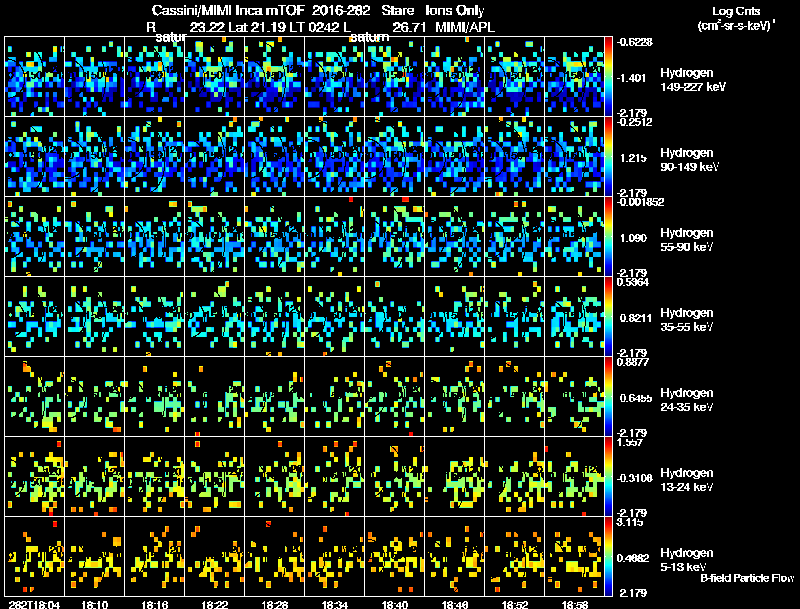800x609 pixels.
Task: Click the 'Stare' mode label
Action: 397,10
